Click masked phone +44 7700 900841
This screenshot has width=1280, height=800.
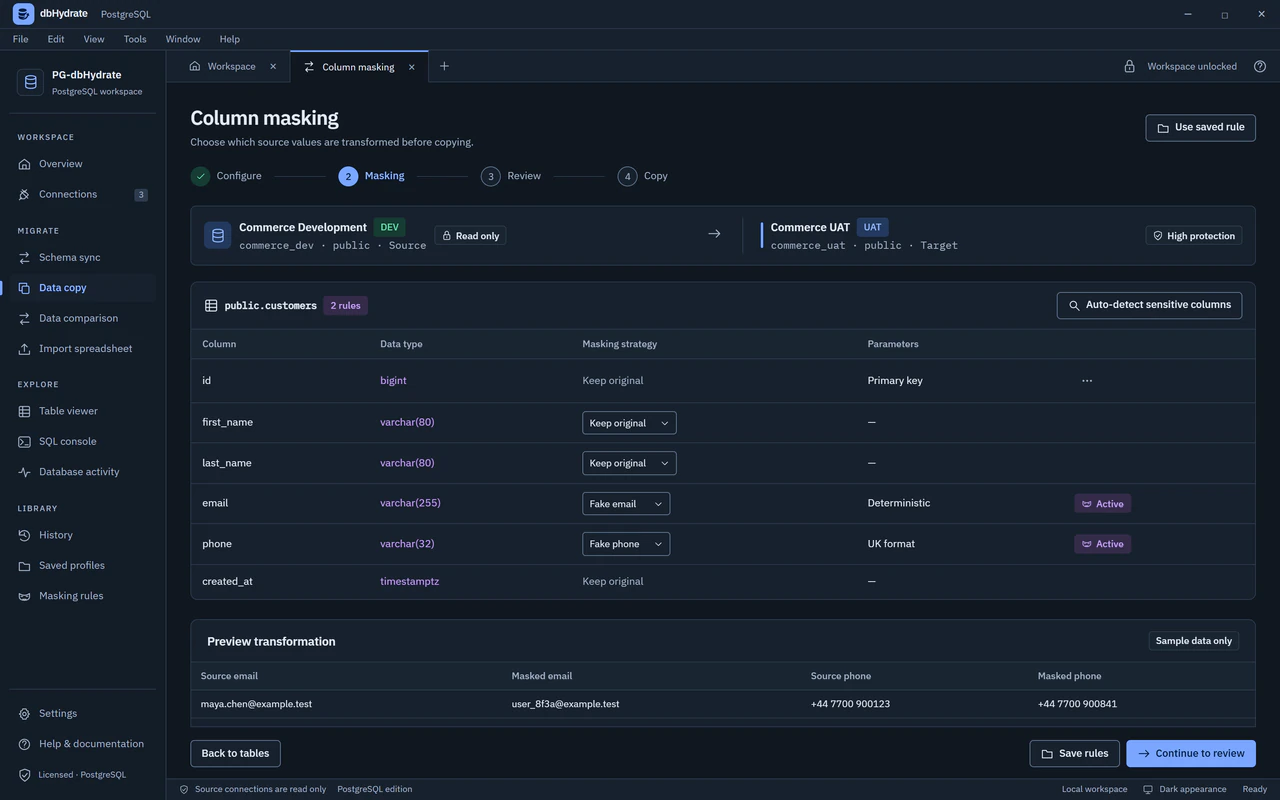(x=1077, y=704)
